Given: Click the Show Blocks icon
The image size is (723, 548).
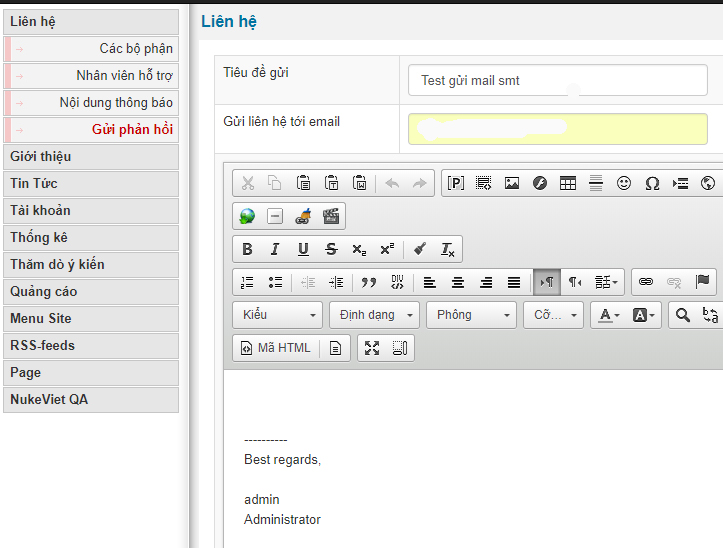Looking at the screenshot, I should click(x=400, y=348).
